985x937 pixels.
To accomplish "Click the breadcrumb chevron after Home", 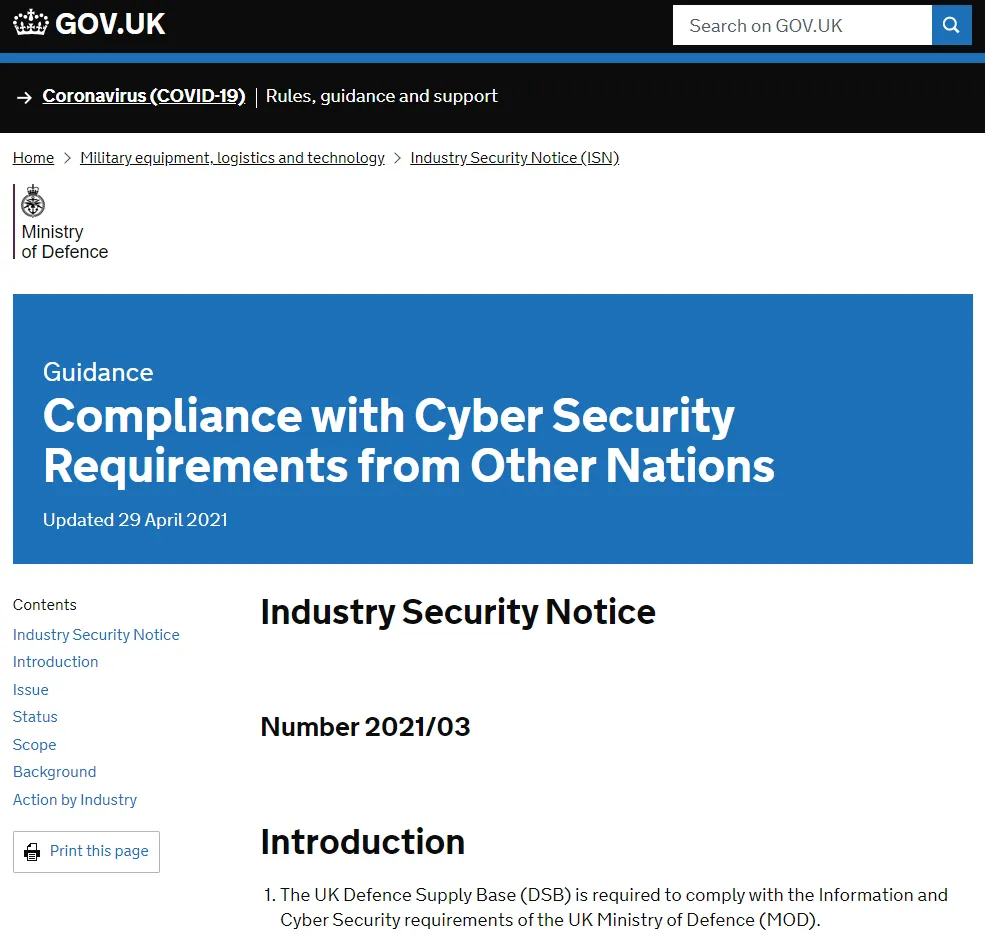I will [x=67, y=158].
